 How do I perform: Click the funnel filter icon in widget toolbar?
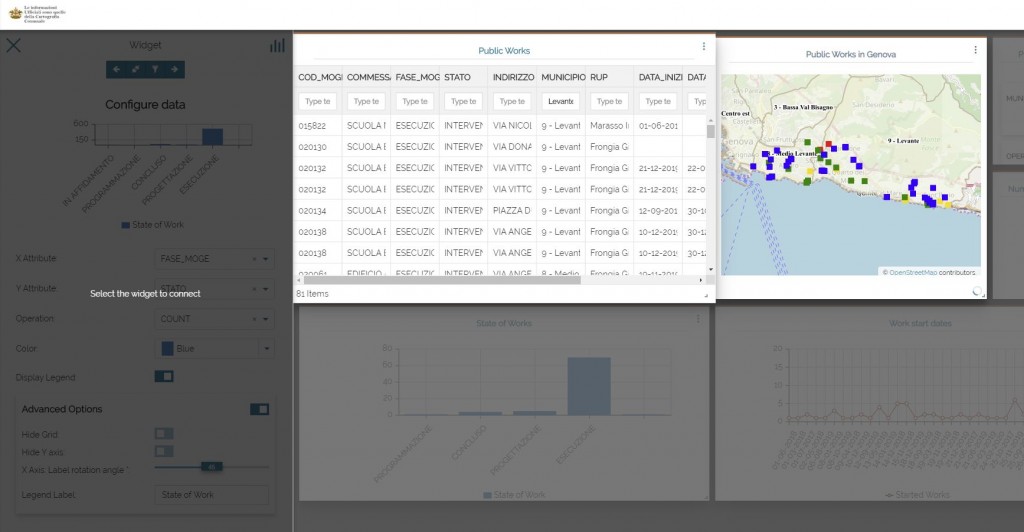pos(155,69)
